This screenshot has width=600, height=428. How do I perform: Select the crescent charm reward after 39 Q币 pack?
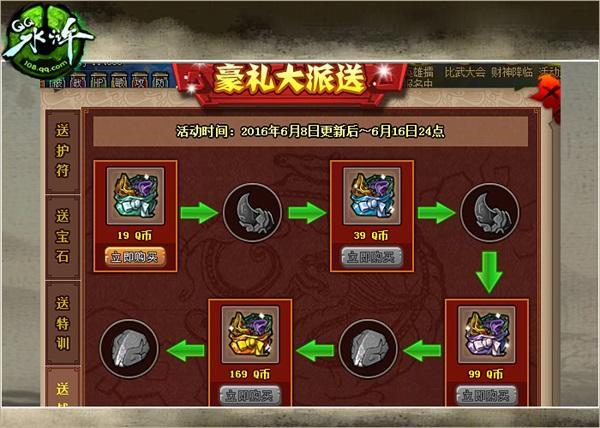click(490, 213)
